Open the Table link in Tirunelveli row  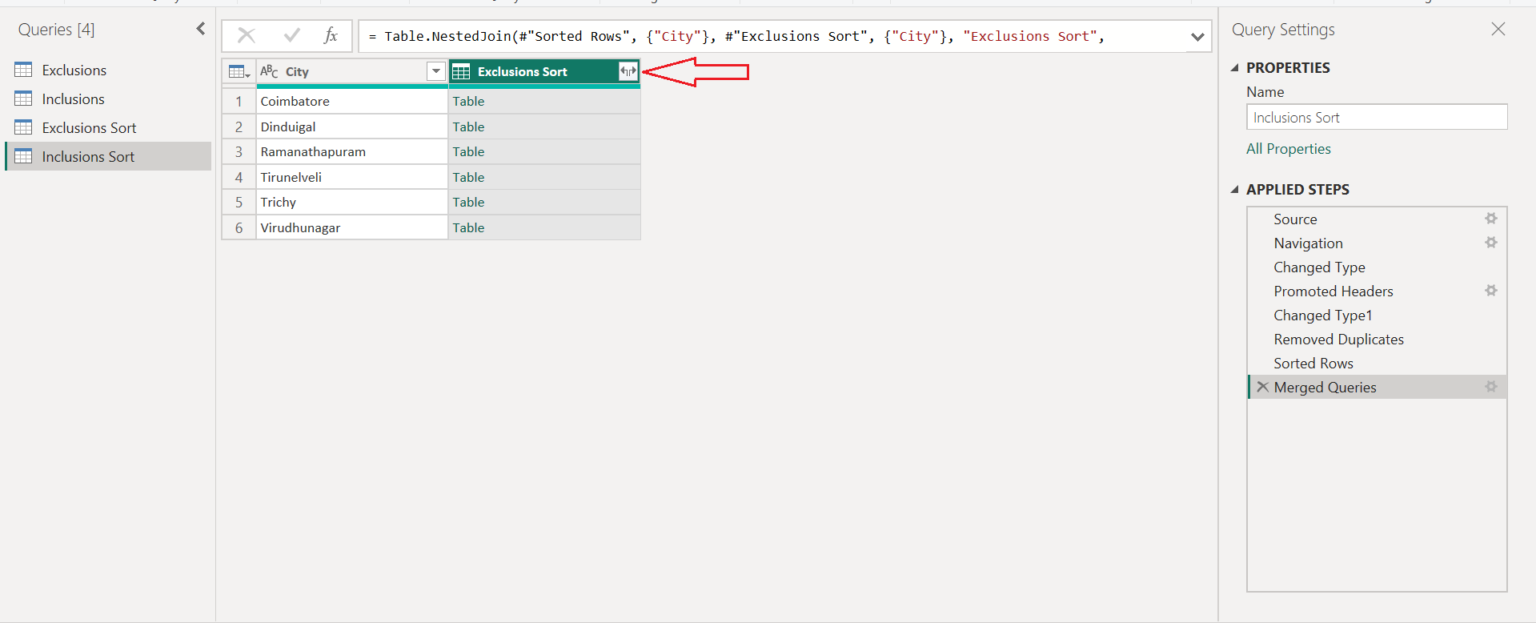[468, 177]
